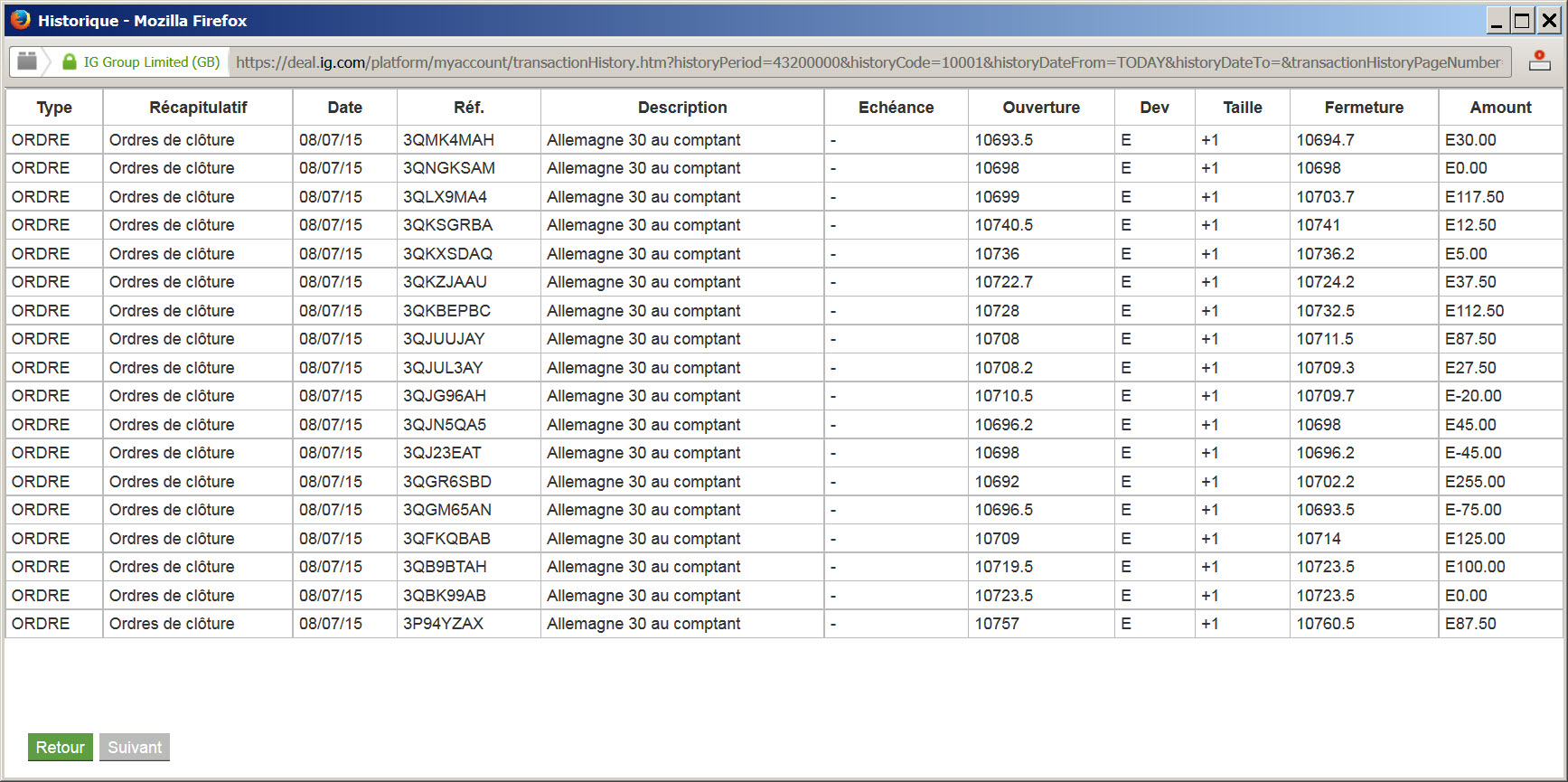Click amount E-45.00
The width and height of the screenshot is (1568, 782).
pos(1473,453)
